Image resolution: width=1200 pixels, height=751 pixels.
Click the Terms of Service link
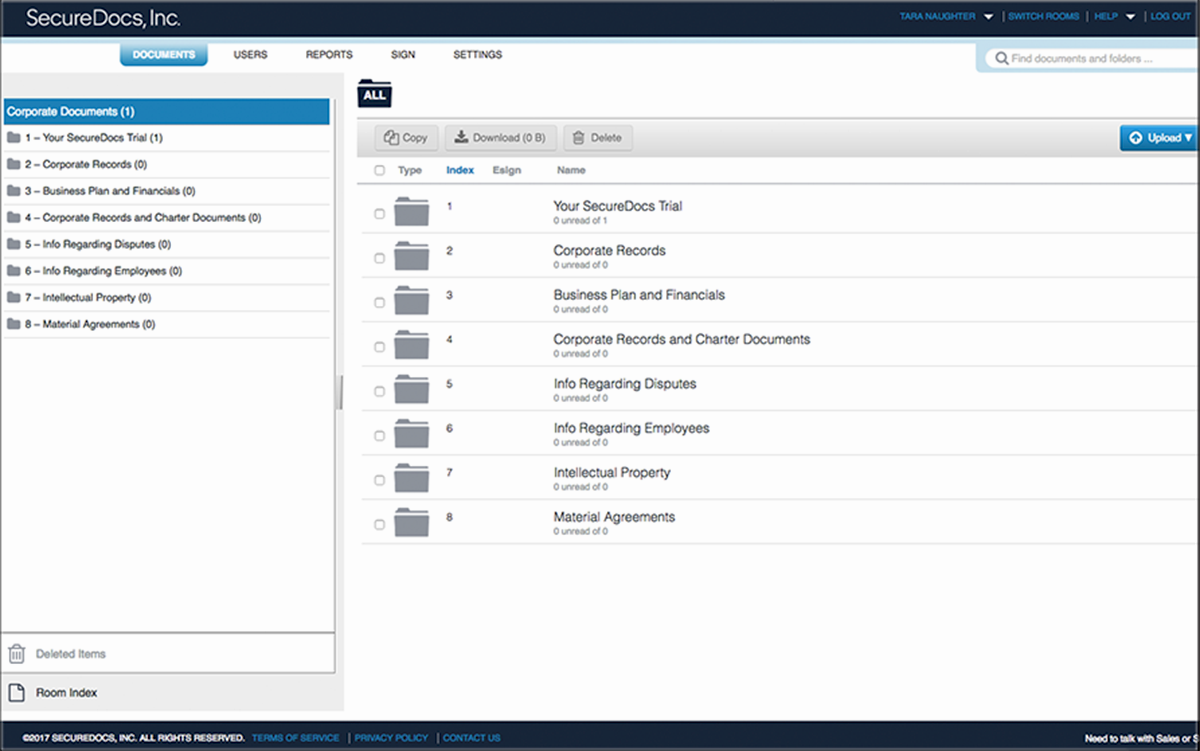click(294, 737)
